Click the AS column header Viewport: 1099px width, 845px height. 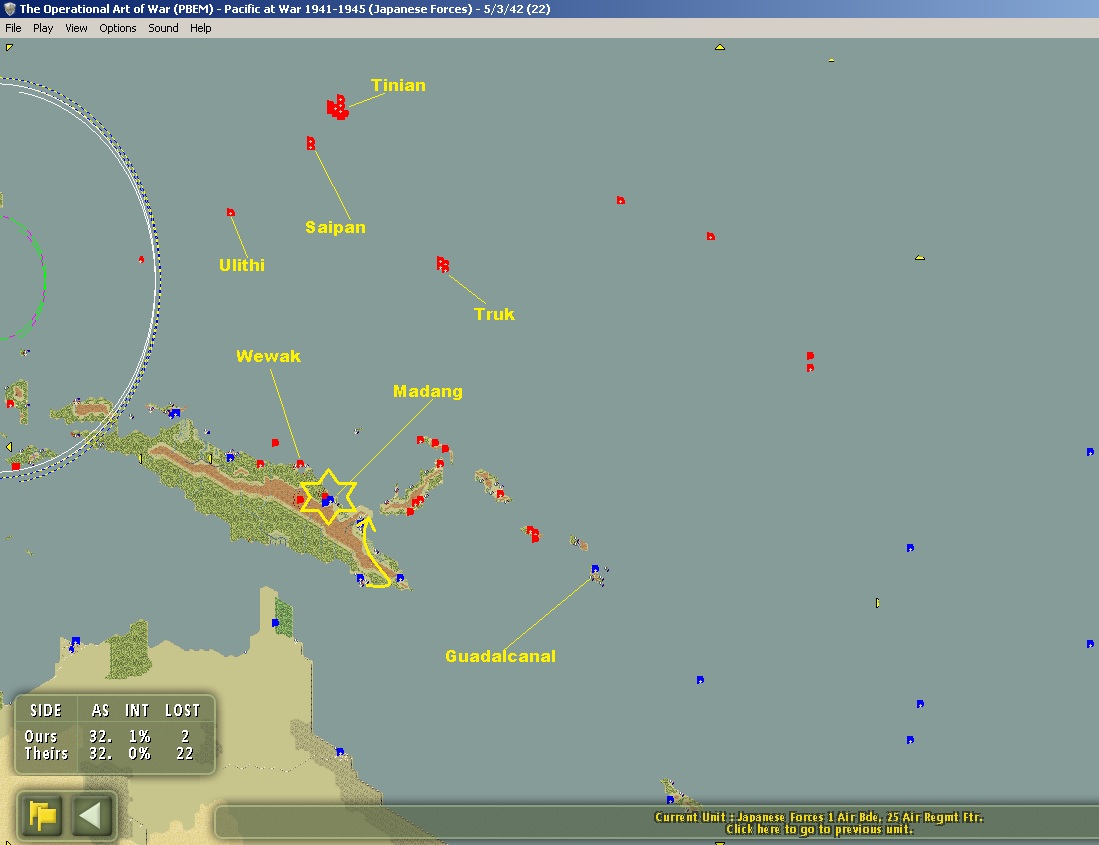[x=100, y=710]
